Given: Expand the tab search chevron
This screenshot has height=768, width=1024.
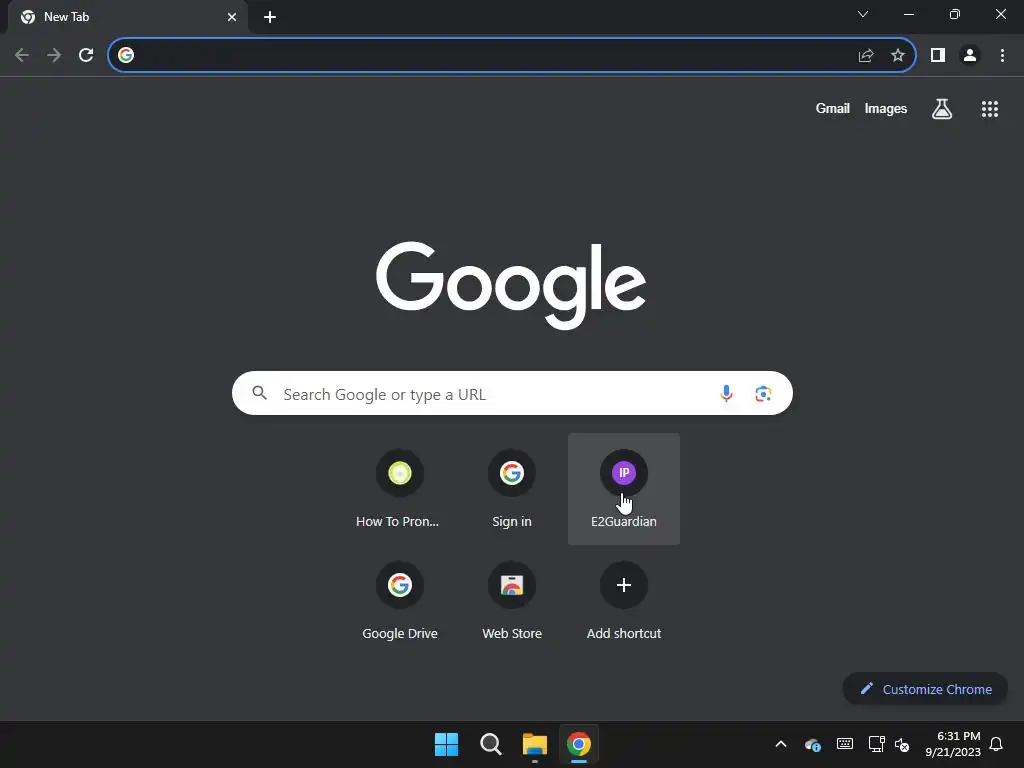Looking at the screenshot, I should pos(863,14).
